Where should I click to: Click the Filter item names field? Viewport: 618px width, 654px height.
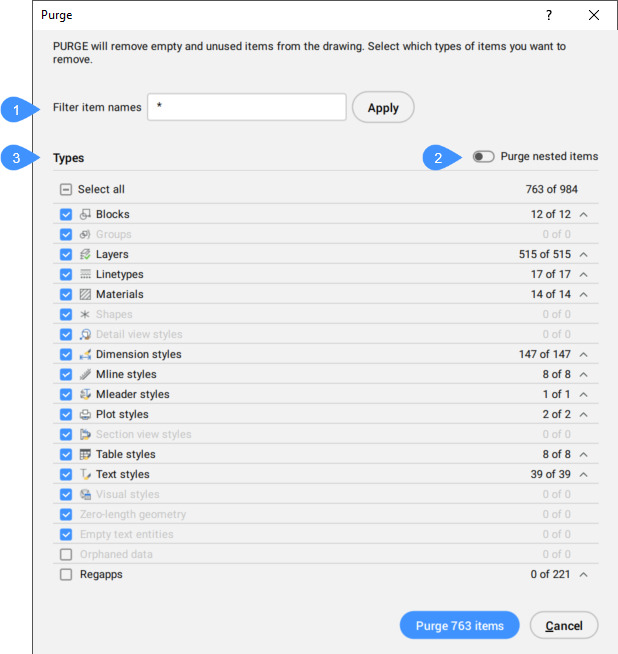click(246, 107)
